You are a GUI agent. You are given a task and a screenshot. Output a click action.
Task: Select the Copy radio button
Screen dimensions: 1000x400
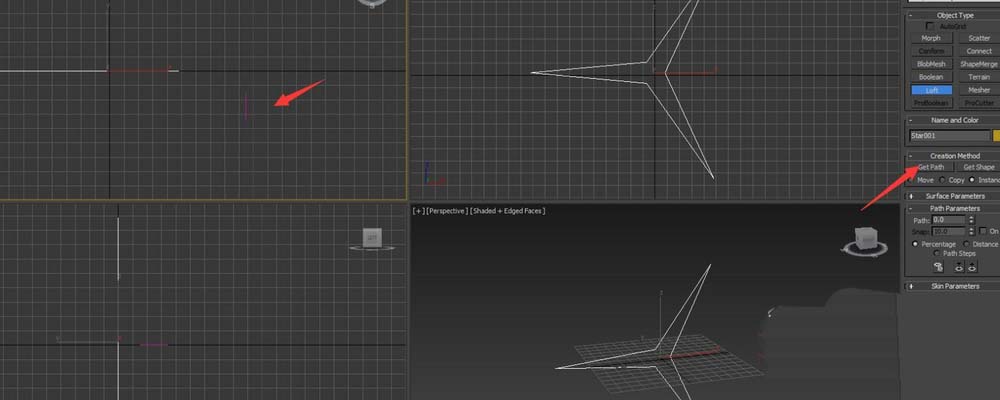point(942,180)
